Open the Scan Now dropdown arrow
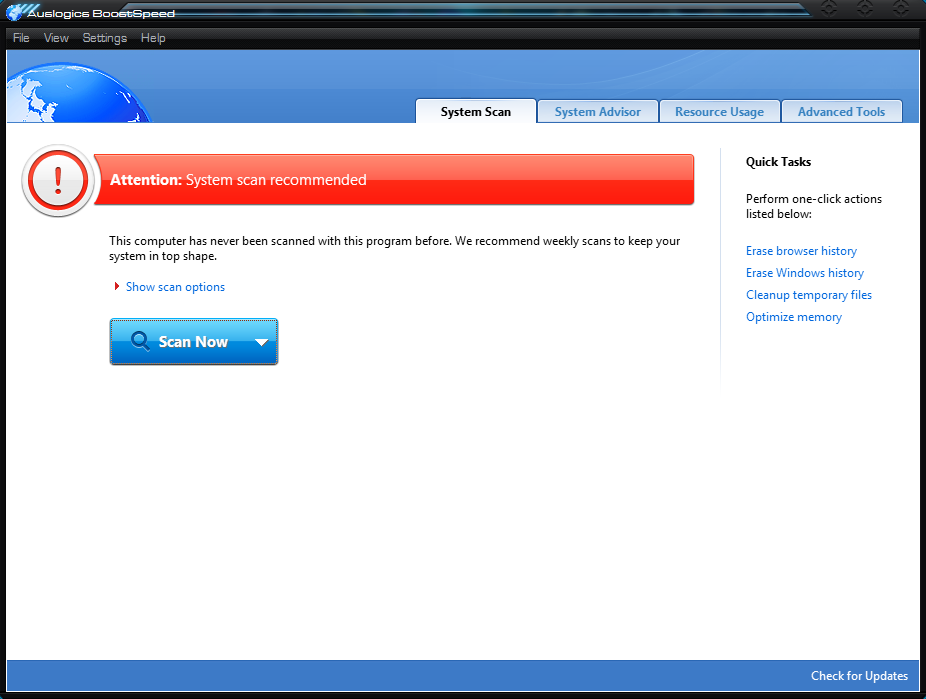The height and width of the screenshot is (699, 926). click(262, 342)
